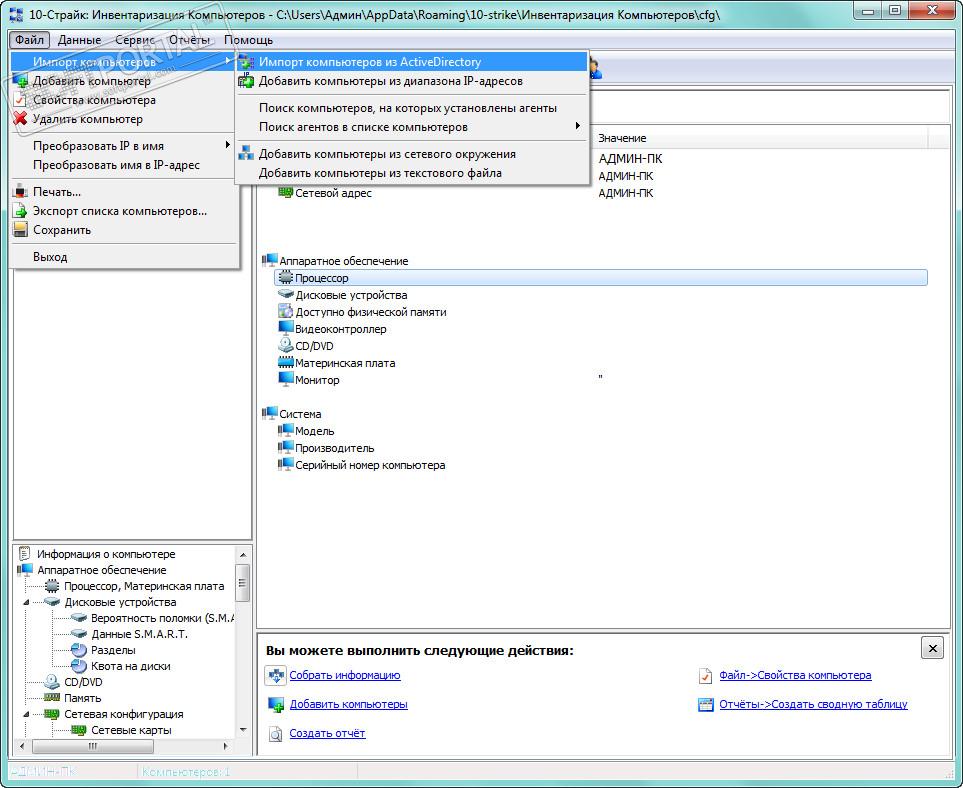
Task: Expand Поиск агентов в списке компьютеров submenu
Action: click(412, 127)
